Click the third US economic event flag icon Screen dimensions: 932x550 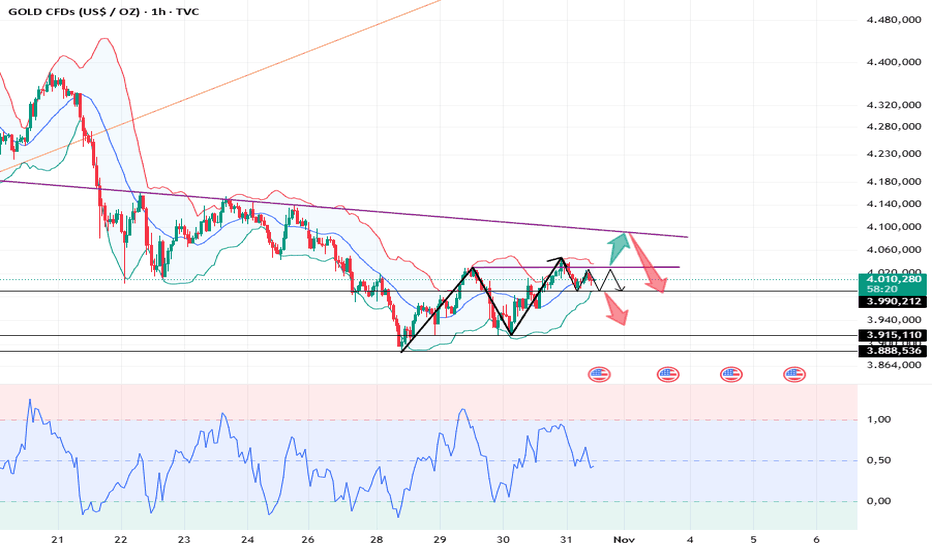coord(731,374)
